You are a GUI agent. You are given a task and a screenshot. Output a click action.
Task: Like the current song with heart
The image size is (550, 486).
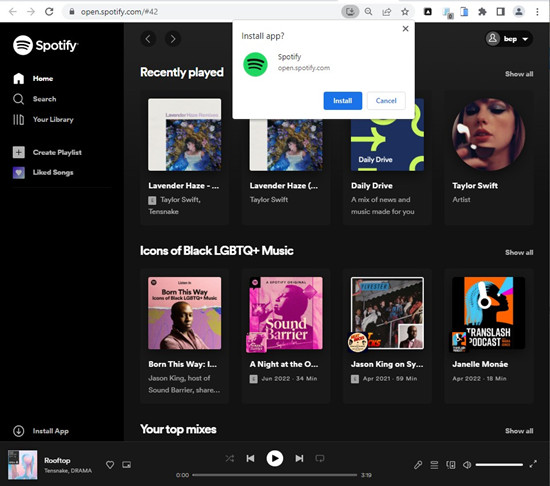110,465
